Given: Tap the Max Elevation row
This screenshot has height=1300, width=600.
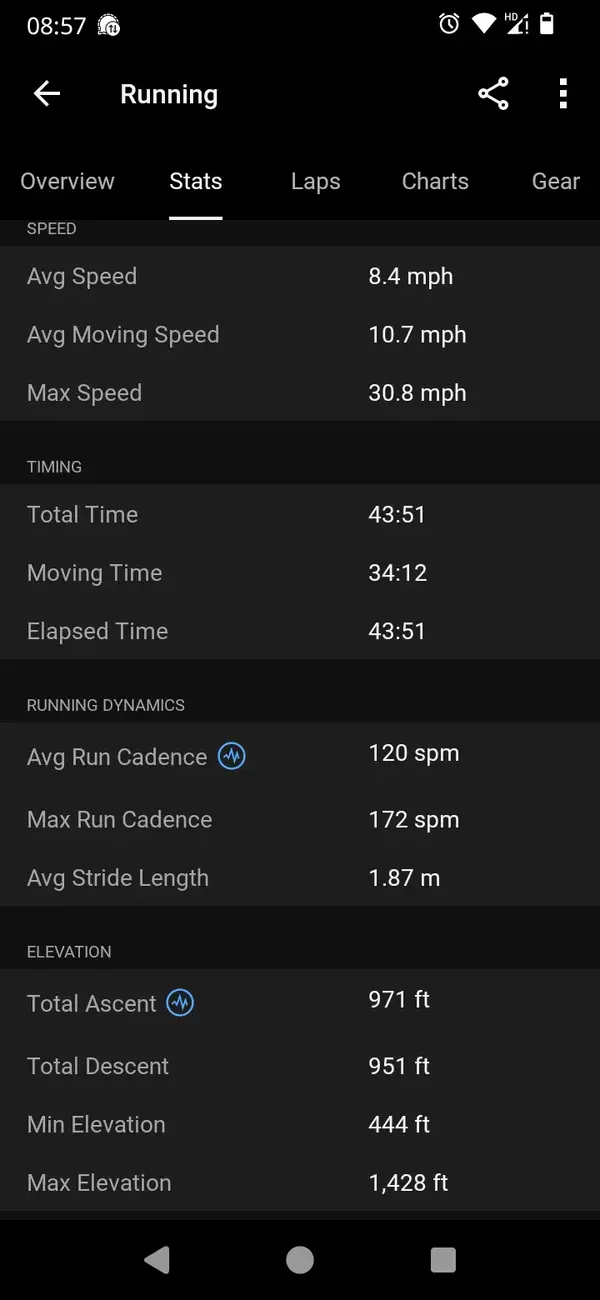Looking at the screenshot, I should [300, 1183].
